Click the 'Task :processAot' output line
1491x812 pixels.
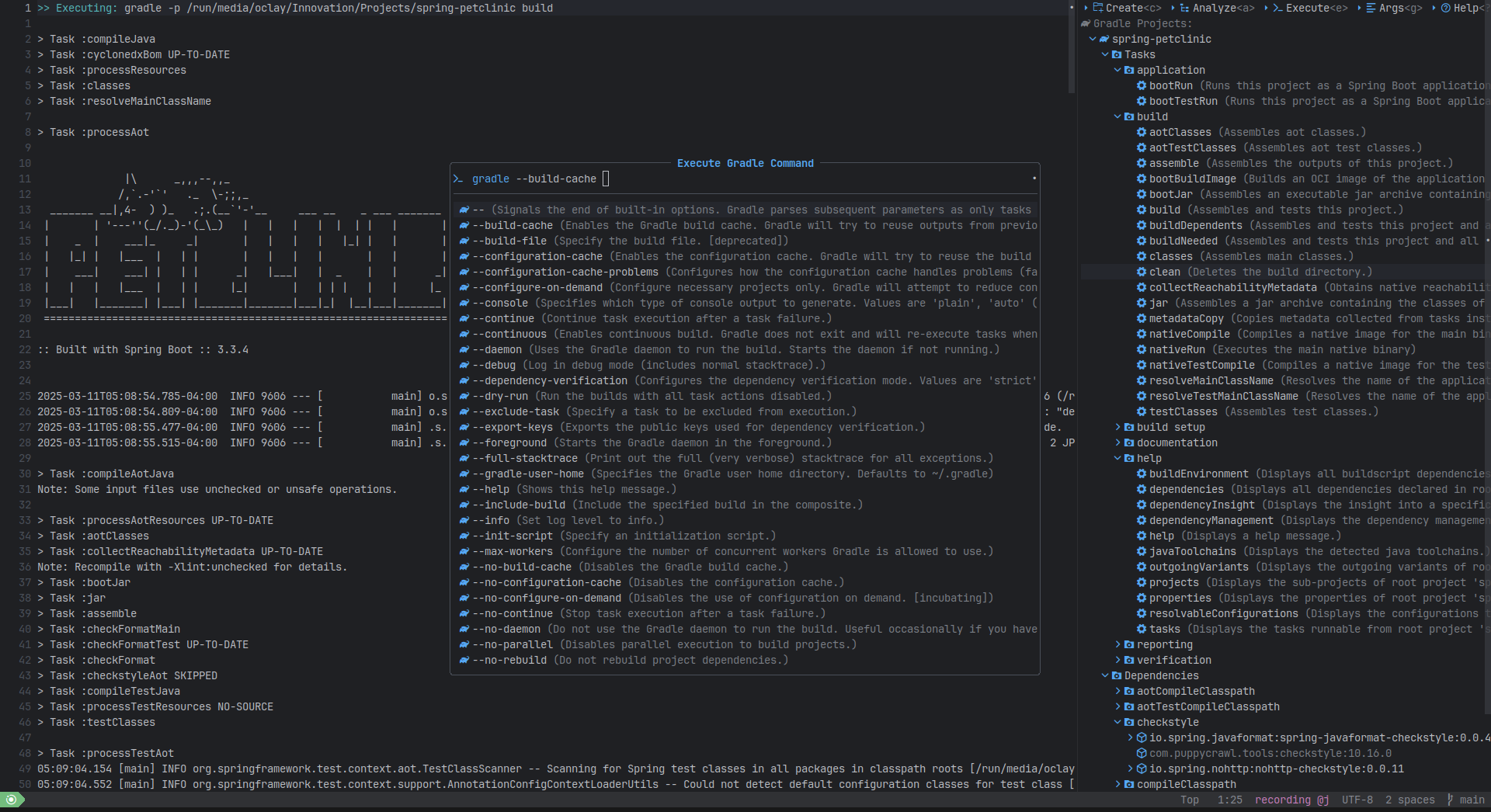[x=93, y=132]
